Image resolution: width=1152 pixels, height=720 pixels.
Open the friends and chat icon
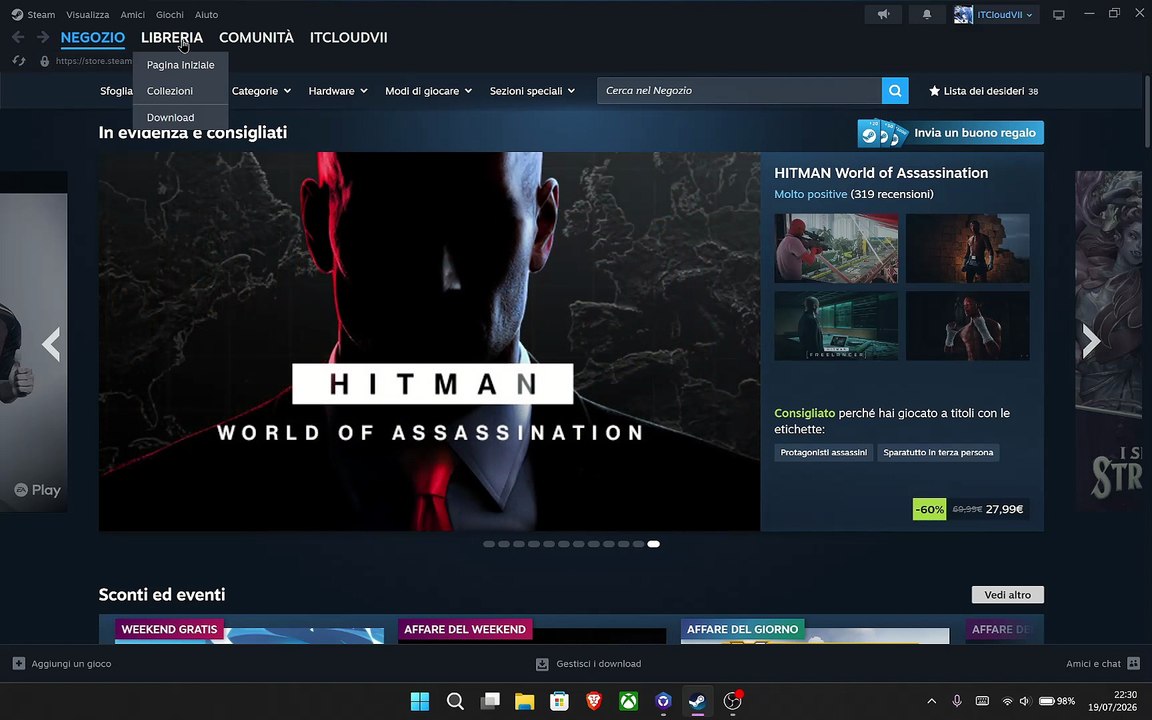click(1133, 663)
